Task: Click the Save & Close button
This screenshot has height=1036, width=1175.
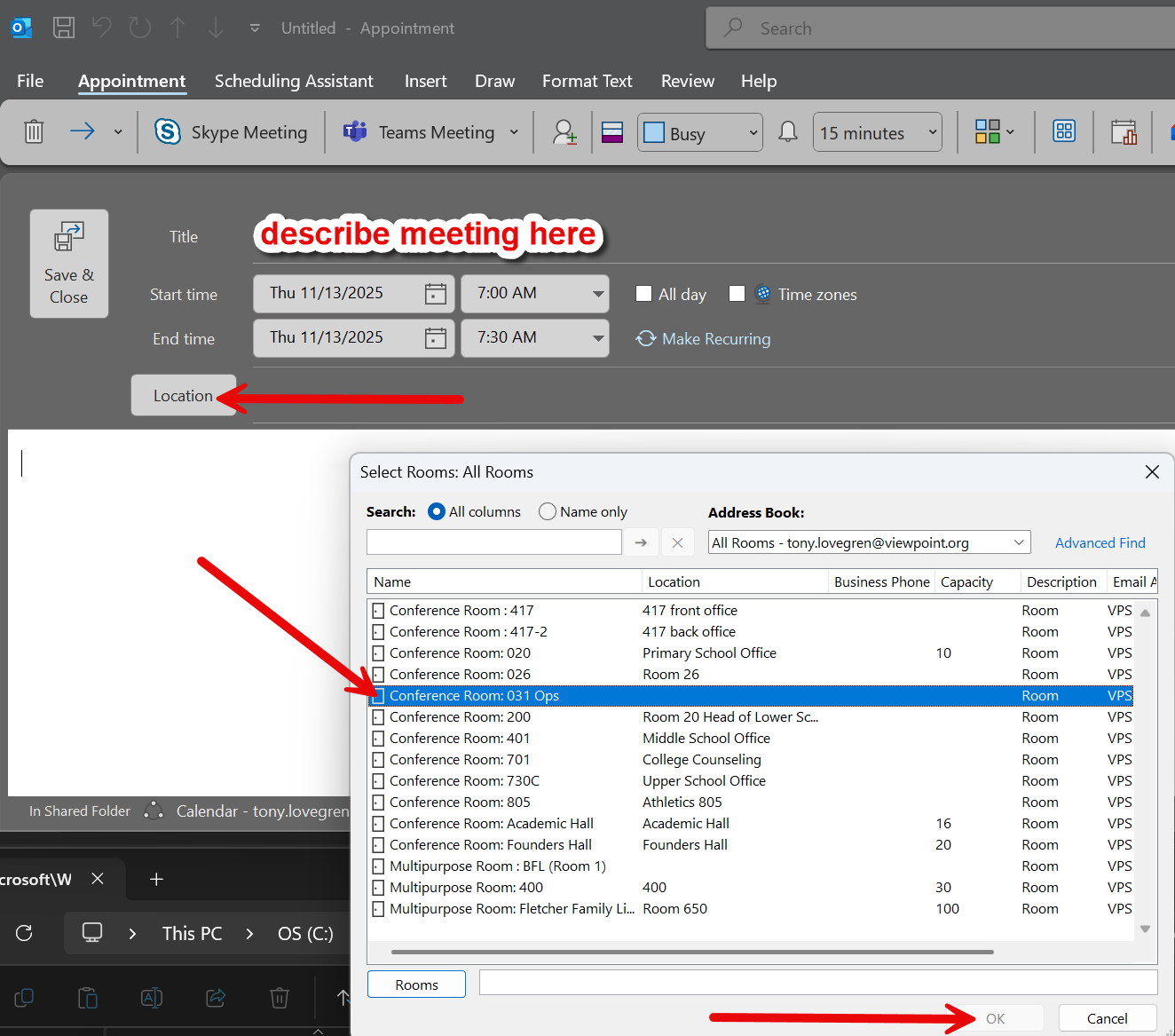Action: (69, 264)
